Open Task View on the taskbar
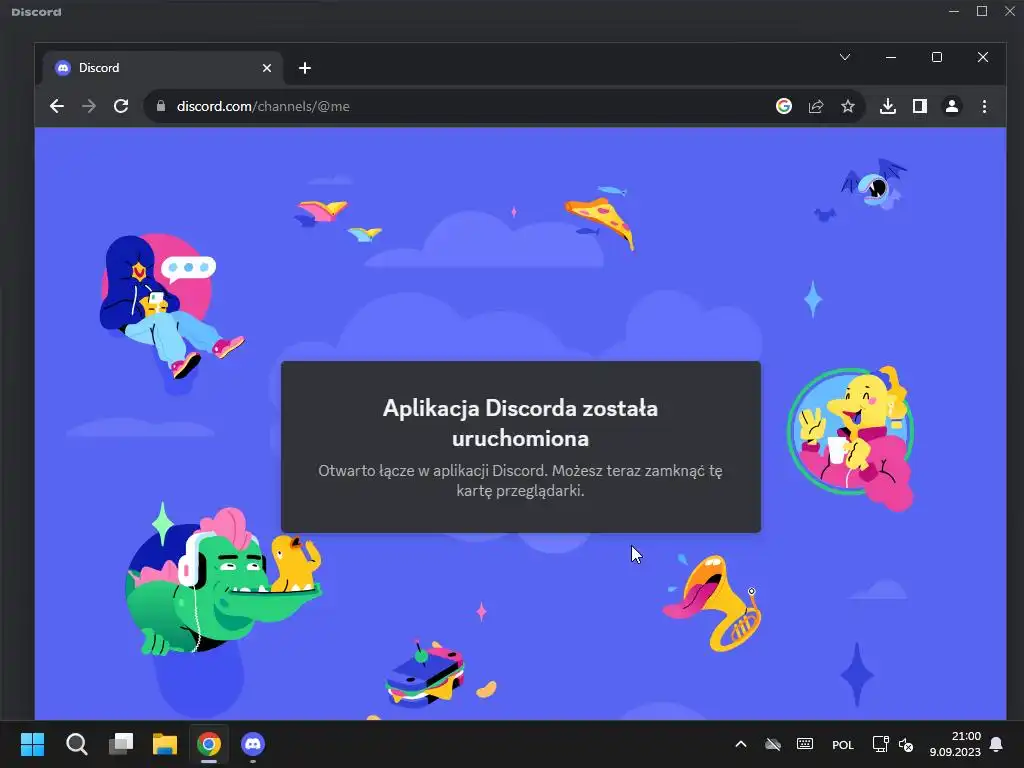This screenshot has width=1024, height=768. click(121, 744)
